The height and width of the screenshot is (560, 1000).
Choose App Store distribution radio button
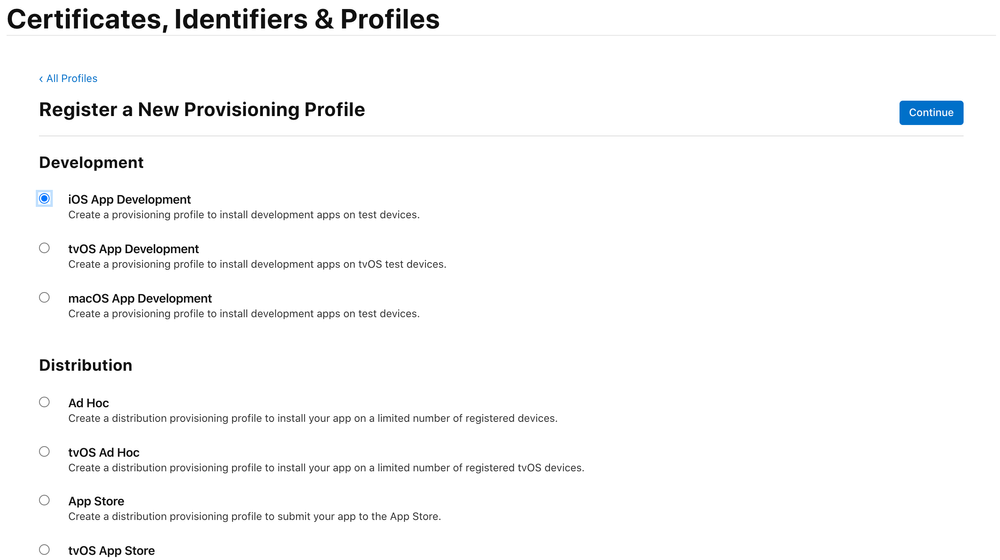(44, 500)
